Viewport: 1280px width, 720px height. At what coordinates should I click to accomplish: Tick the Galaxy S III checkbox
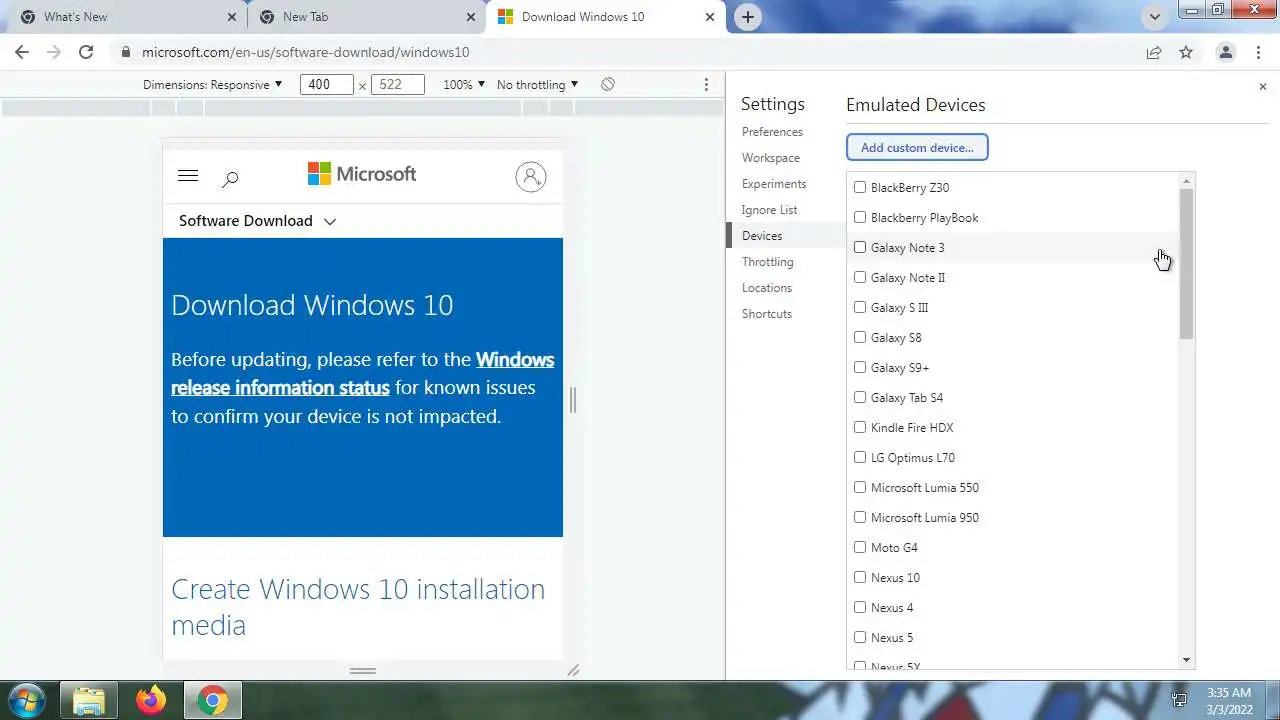click(860, 307)
